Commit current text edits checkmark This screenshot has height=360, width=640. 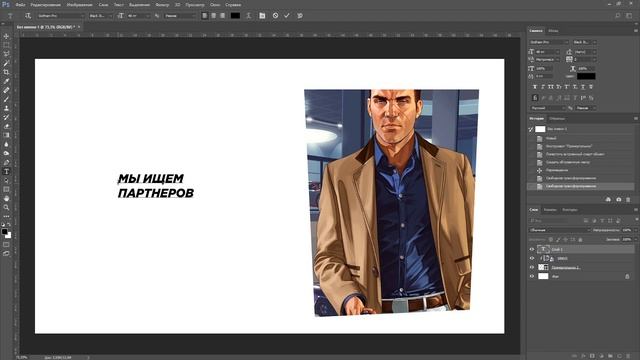click(287, 16)
